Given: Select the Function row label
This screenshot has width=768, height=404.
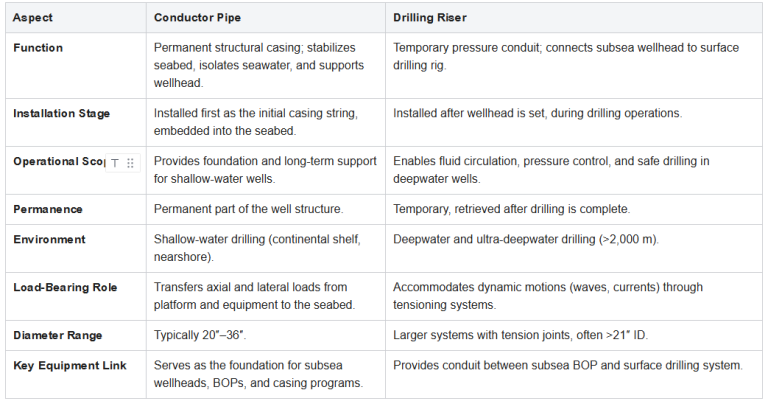Looking at the screenshot, I should [x=38, y=47].
